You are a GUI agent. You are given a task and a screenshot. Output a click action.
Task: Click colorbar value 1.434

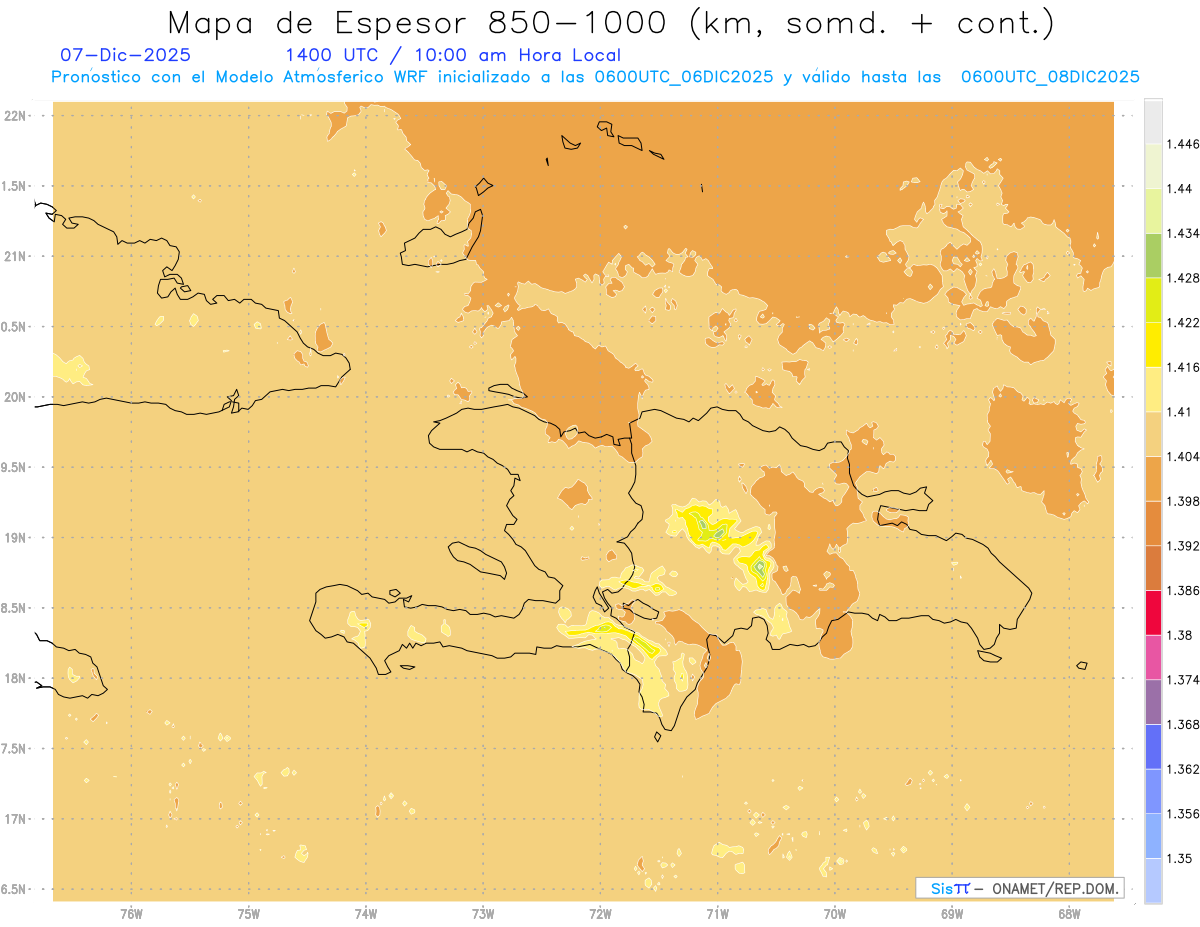[x=1183, y=233]
